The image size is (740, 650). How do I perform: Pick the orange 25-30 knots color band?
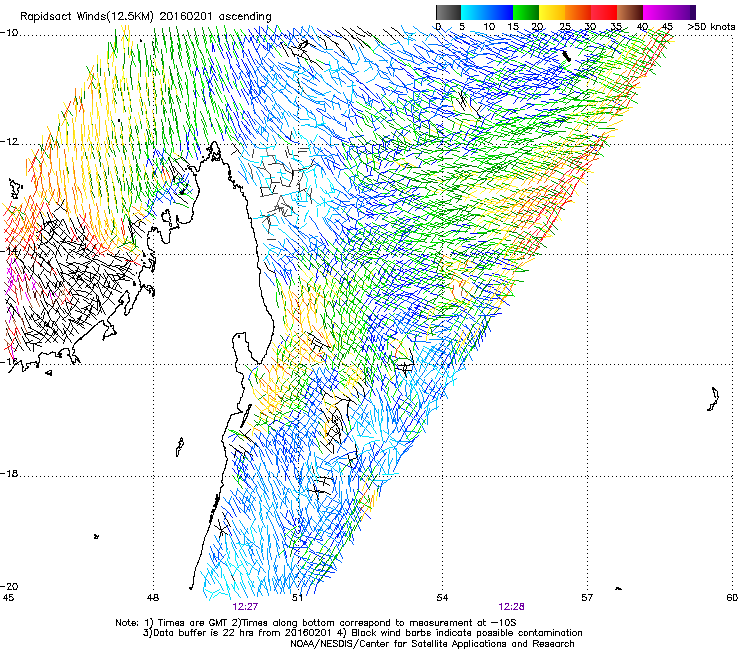[x=578, y=12]
